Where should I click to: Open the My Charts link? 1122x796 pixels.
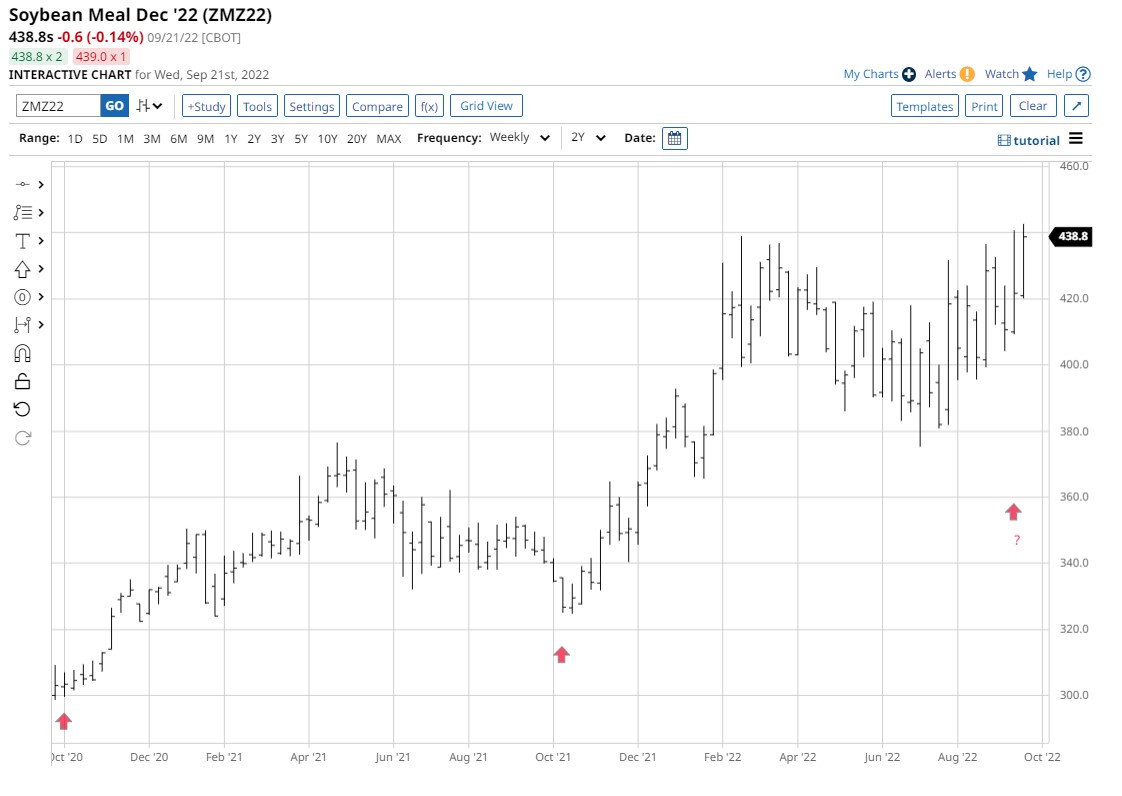[x=871, y=74]
